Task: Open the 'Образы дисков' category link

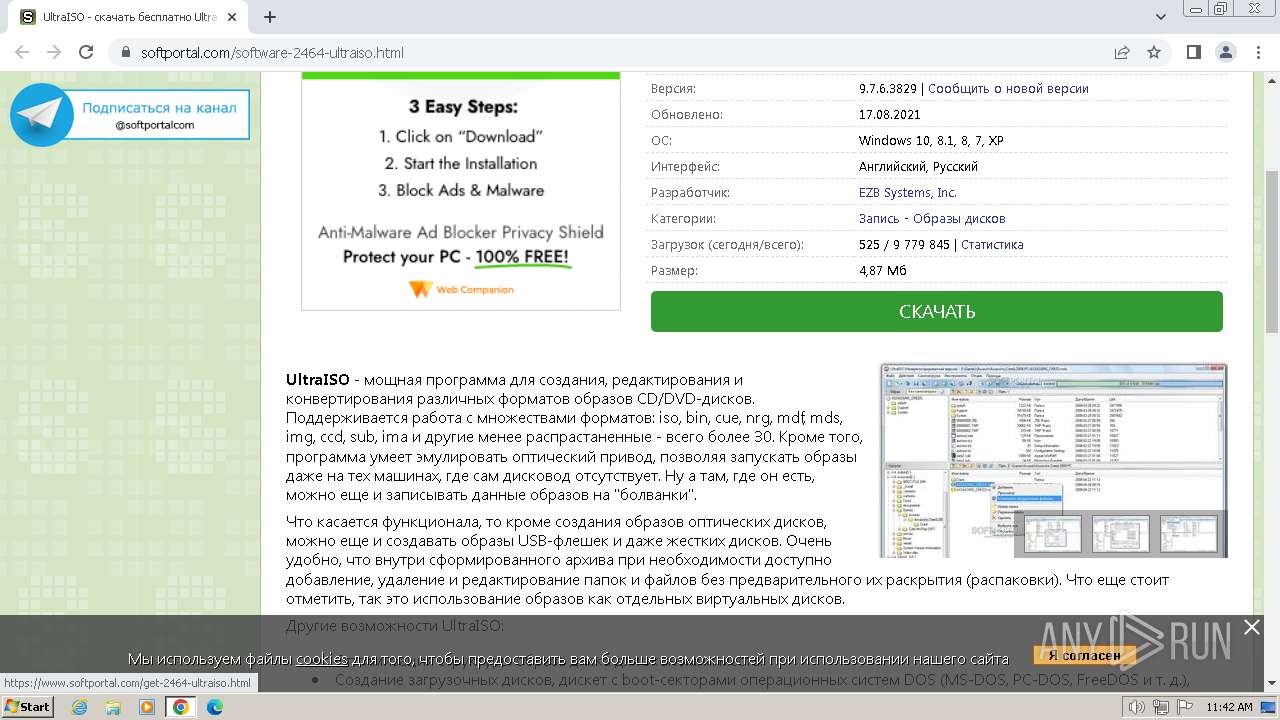Action: (x=959, y=218)
